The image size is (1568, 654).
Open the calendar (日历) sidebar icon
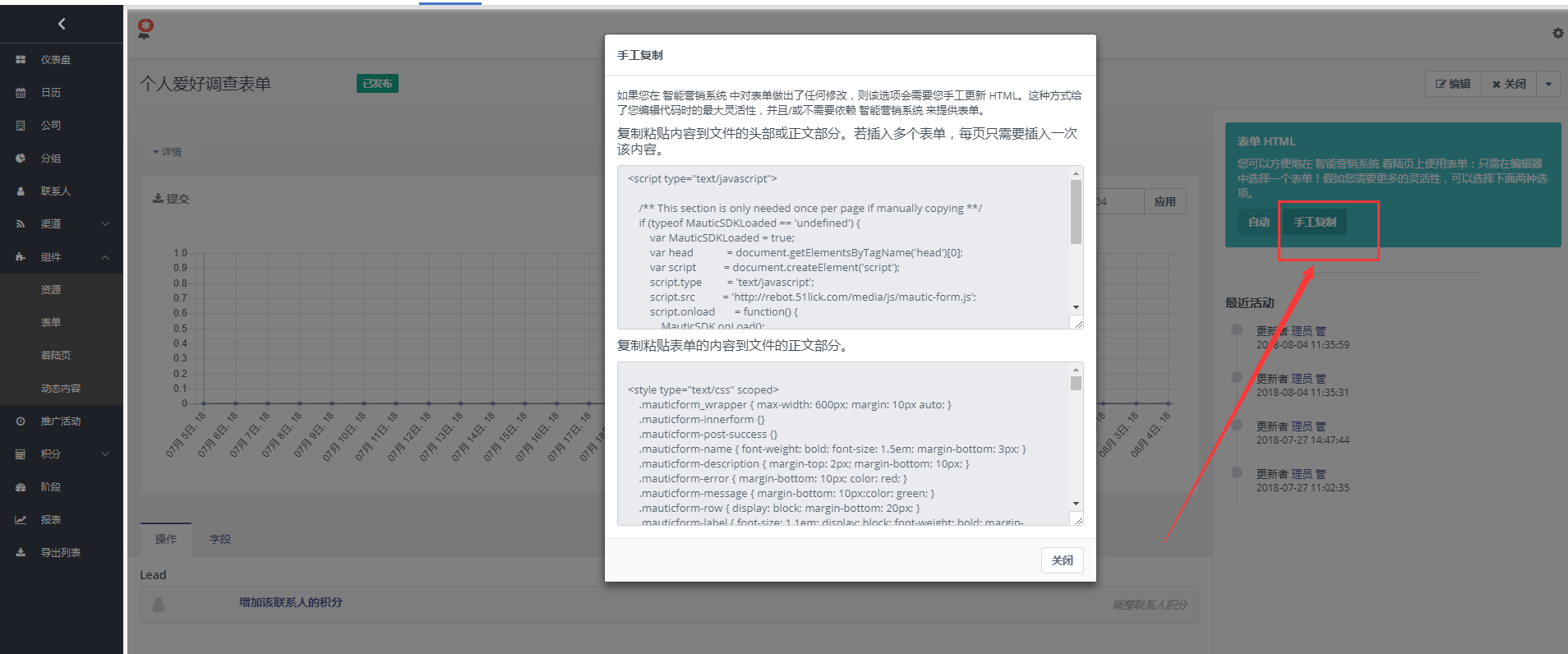click(21, 93)
